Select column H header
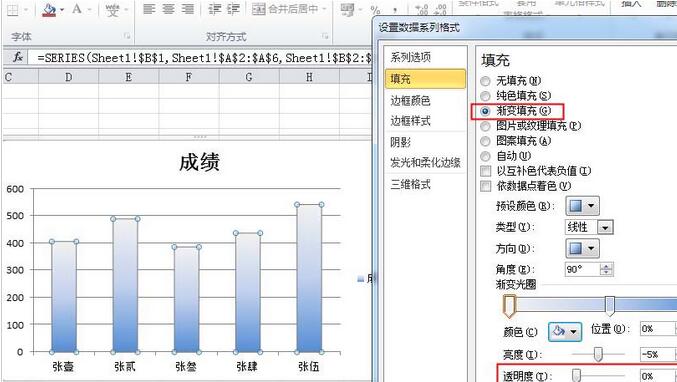This screenshot has height=382, width=677. (x=309, y=77)
